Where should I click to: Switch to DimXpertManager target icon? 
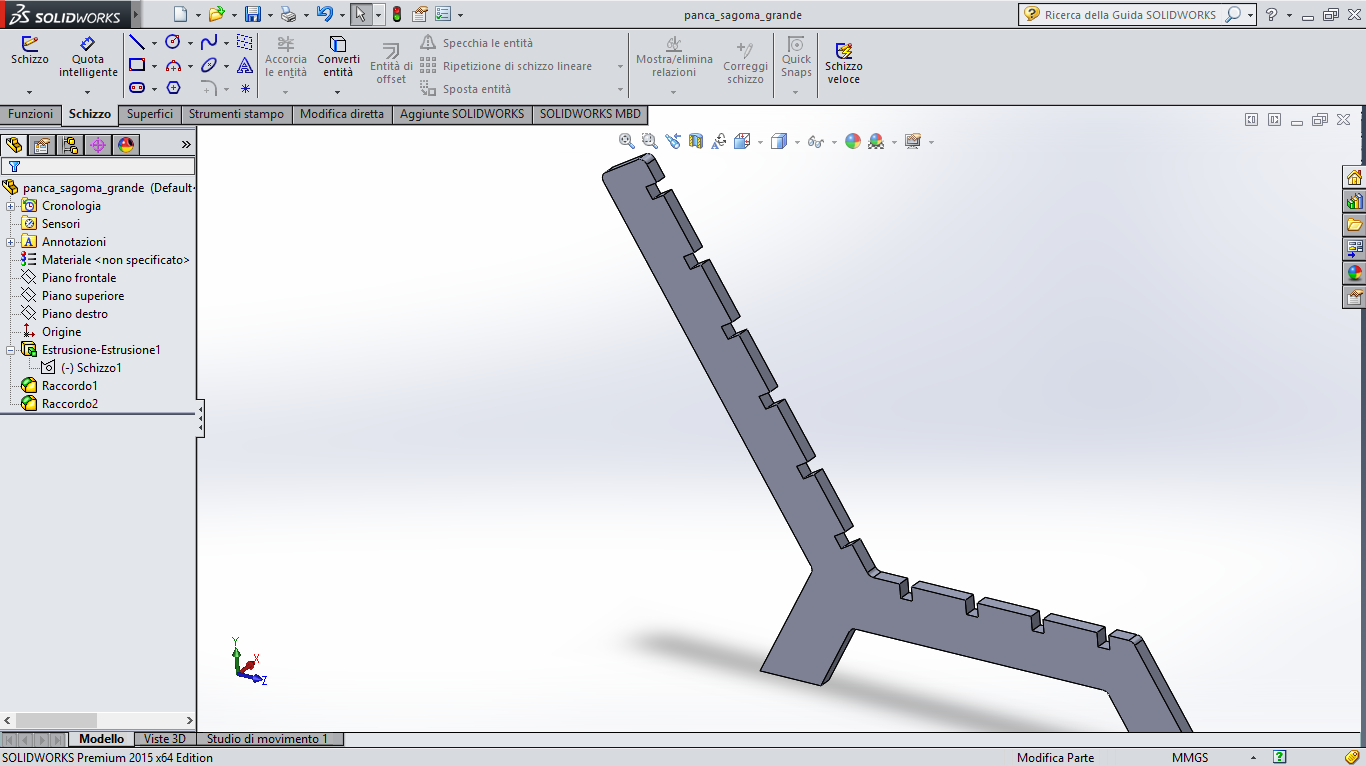(x=98, y=145)
